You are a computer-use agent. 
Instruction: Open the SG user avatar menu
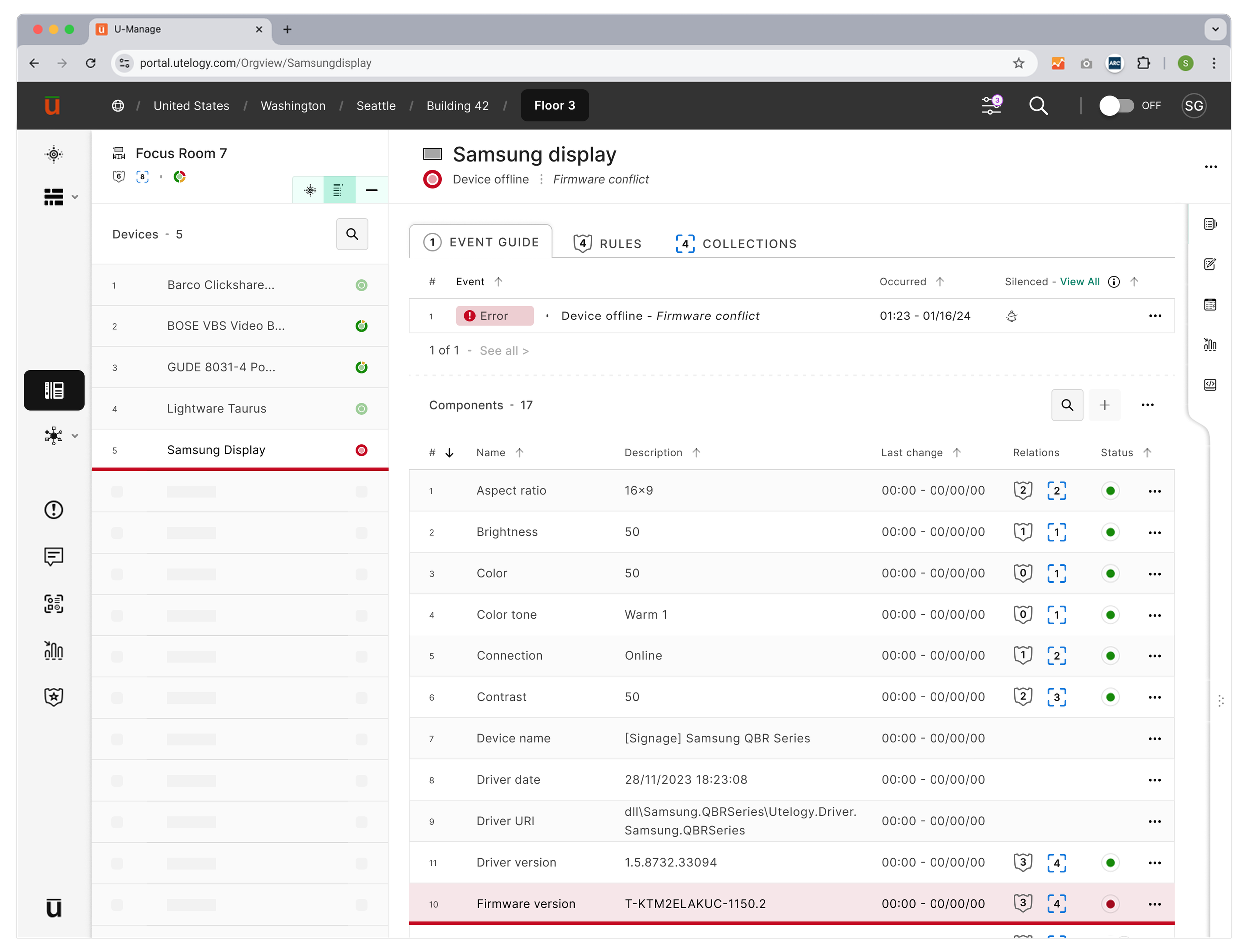coord(1194,106)
